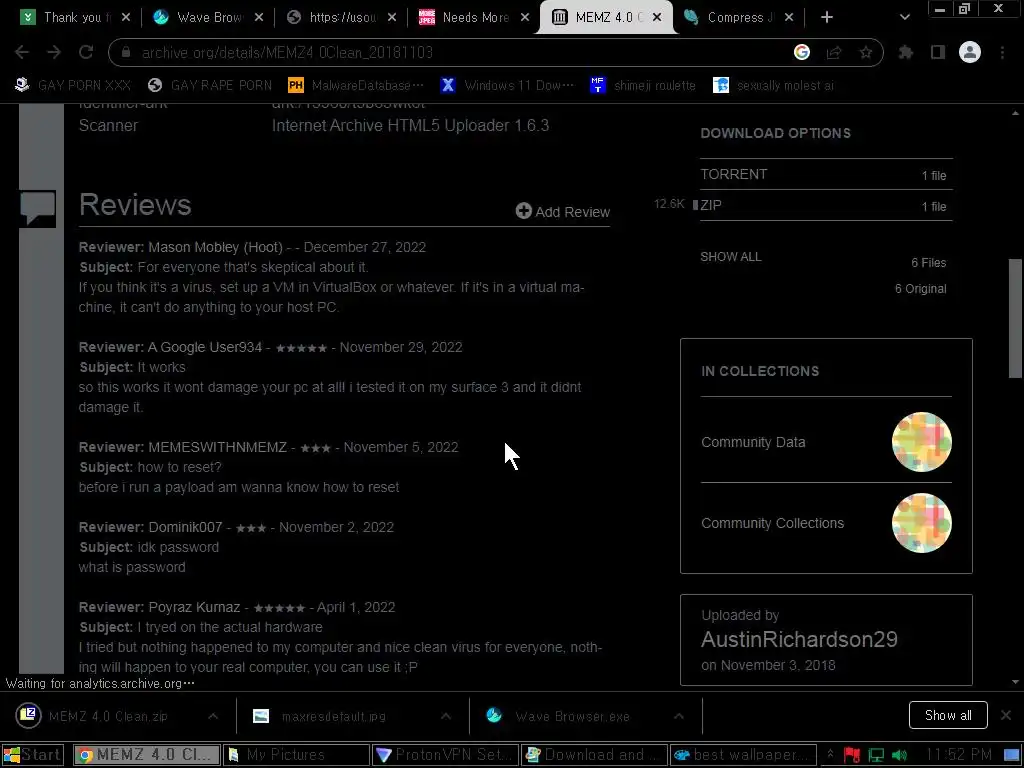Go back with the browser back arrow
1024x768 pixels.
[x=22, y=52]
